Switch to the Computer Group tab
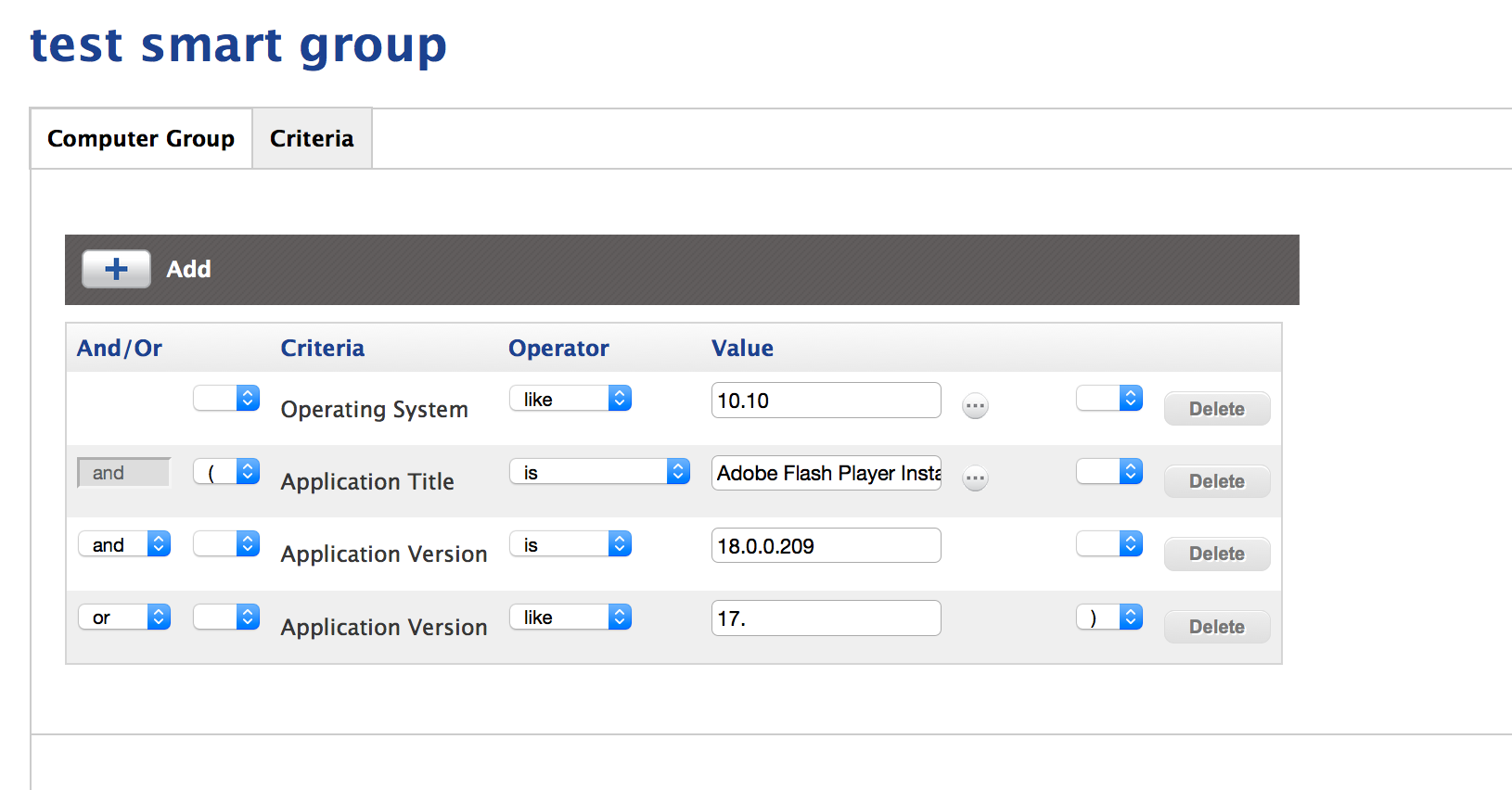The width and height of the screenshot is (1512, 790). click(x=141, y=138)
